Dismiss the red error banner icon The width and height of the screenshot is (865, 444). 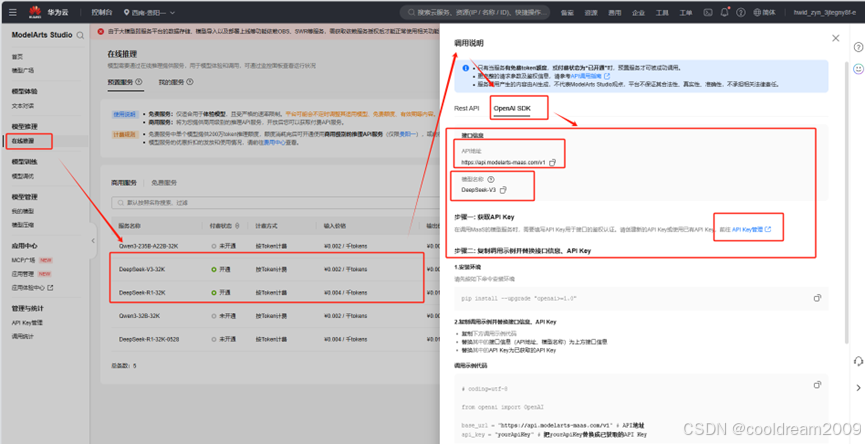101,31
